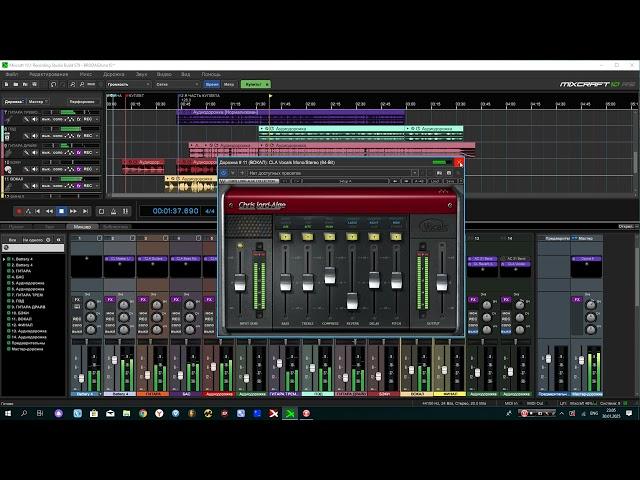Mute the БЭКИ track with its speaker icon
The width and height of the screenshot is (640, 480).
click(x=35, y=169)
